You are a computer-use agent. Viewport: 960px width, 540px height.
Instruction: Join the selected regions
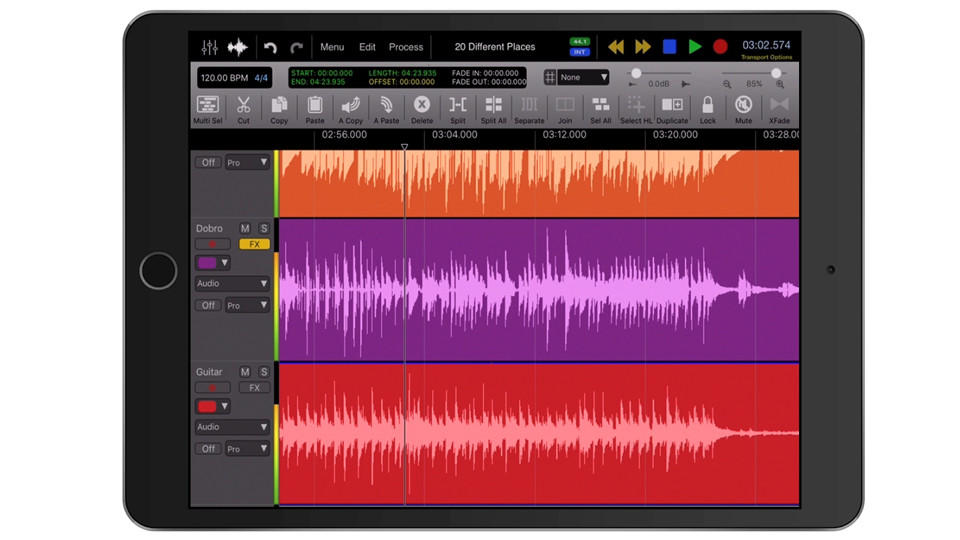(565, 110)
